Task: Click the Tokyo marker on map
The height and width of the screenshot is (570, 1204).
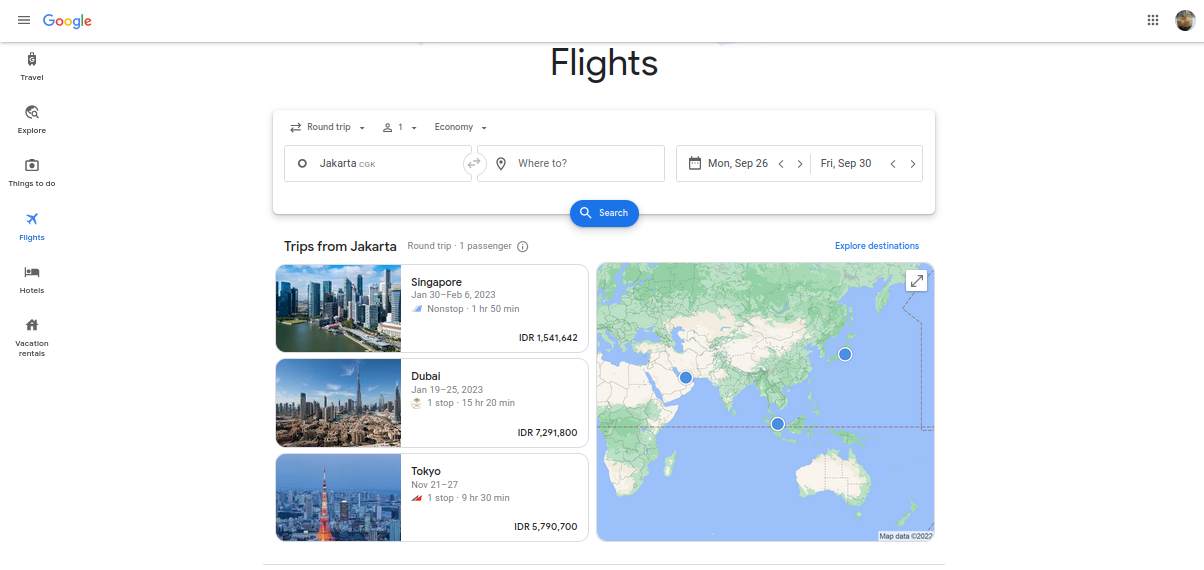Action: pos(845,355)
